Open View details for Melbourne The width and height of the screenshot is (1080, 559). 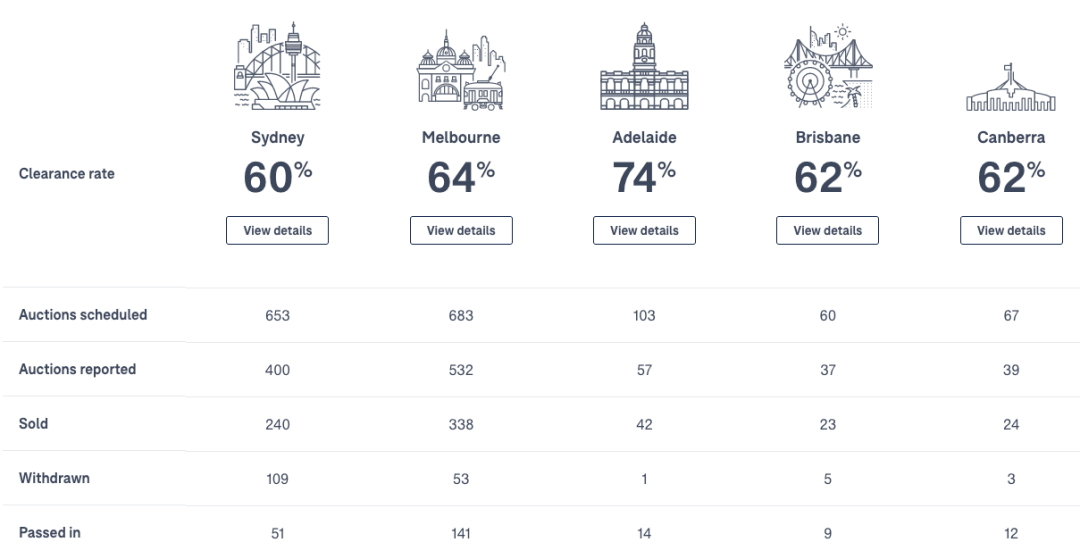click(x=461, y=231)
